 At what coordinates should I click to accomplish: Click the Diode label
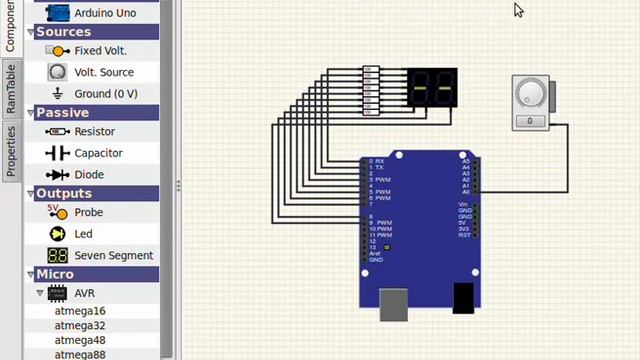pos(89,175)
